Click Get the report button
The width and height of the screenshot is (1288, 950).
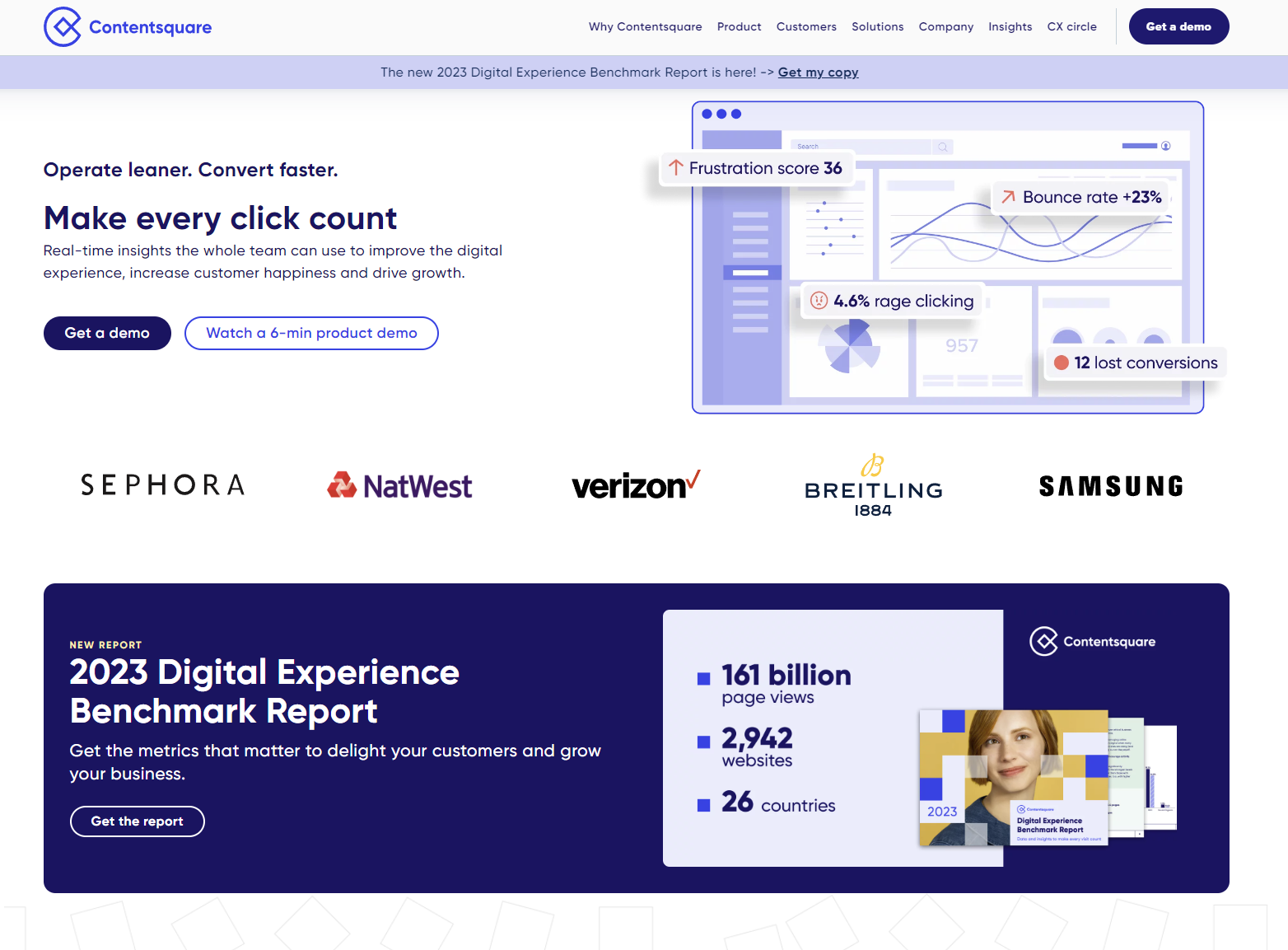click(137, 821)
